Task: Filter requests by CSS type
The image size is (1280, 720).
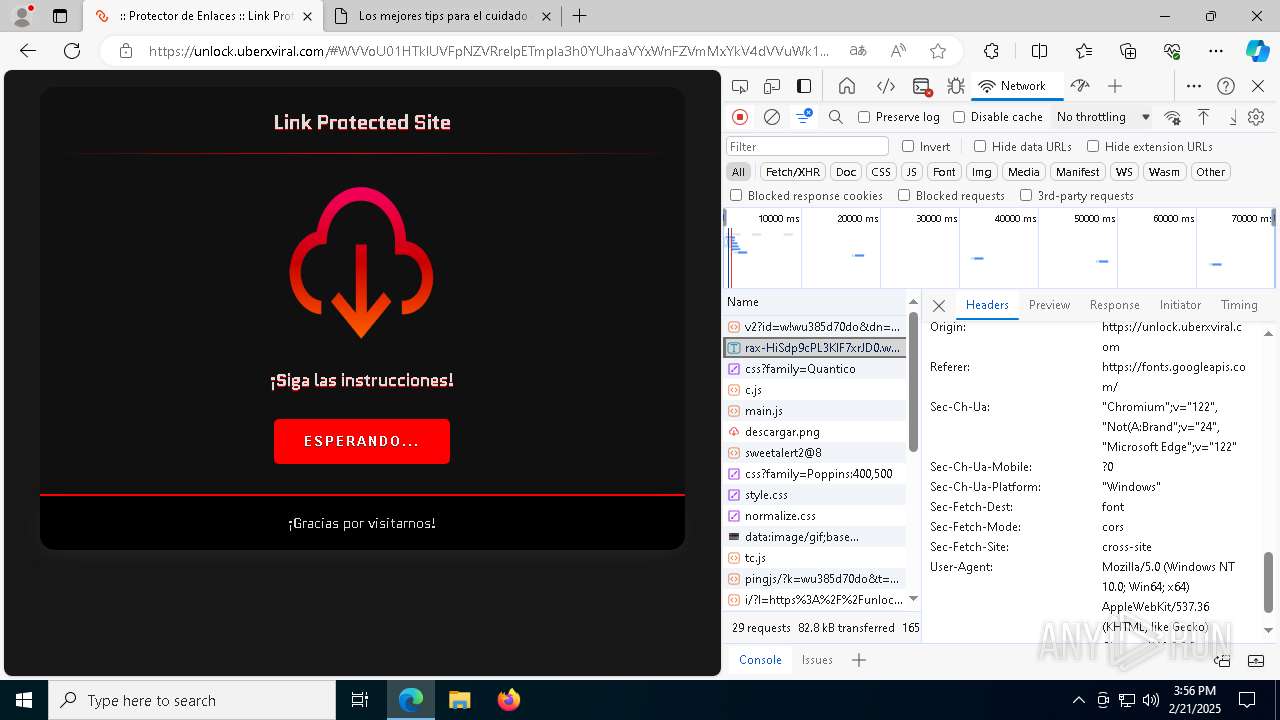Action: point(880,172)
